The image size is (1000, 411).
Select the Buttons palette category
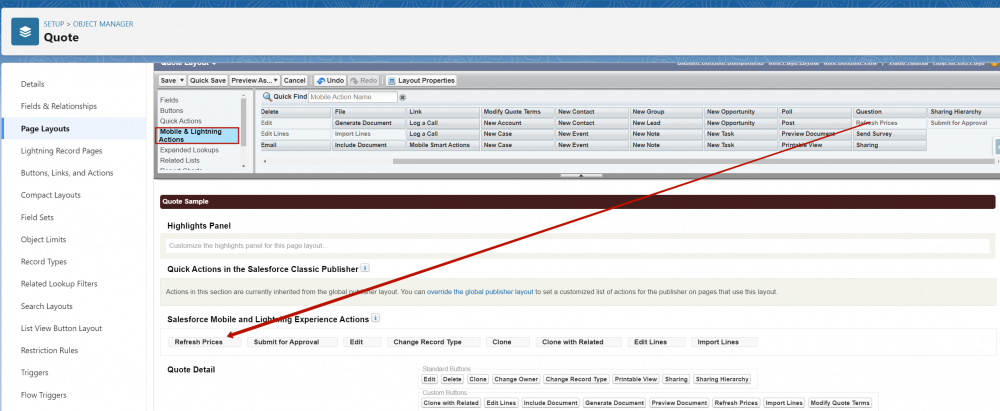pos(172,110)
